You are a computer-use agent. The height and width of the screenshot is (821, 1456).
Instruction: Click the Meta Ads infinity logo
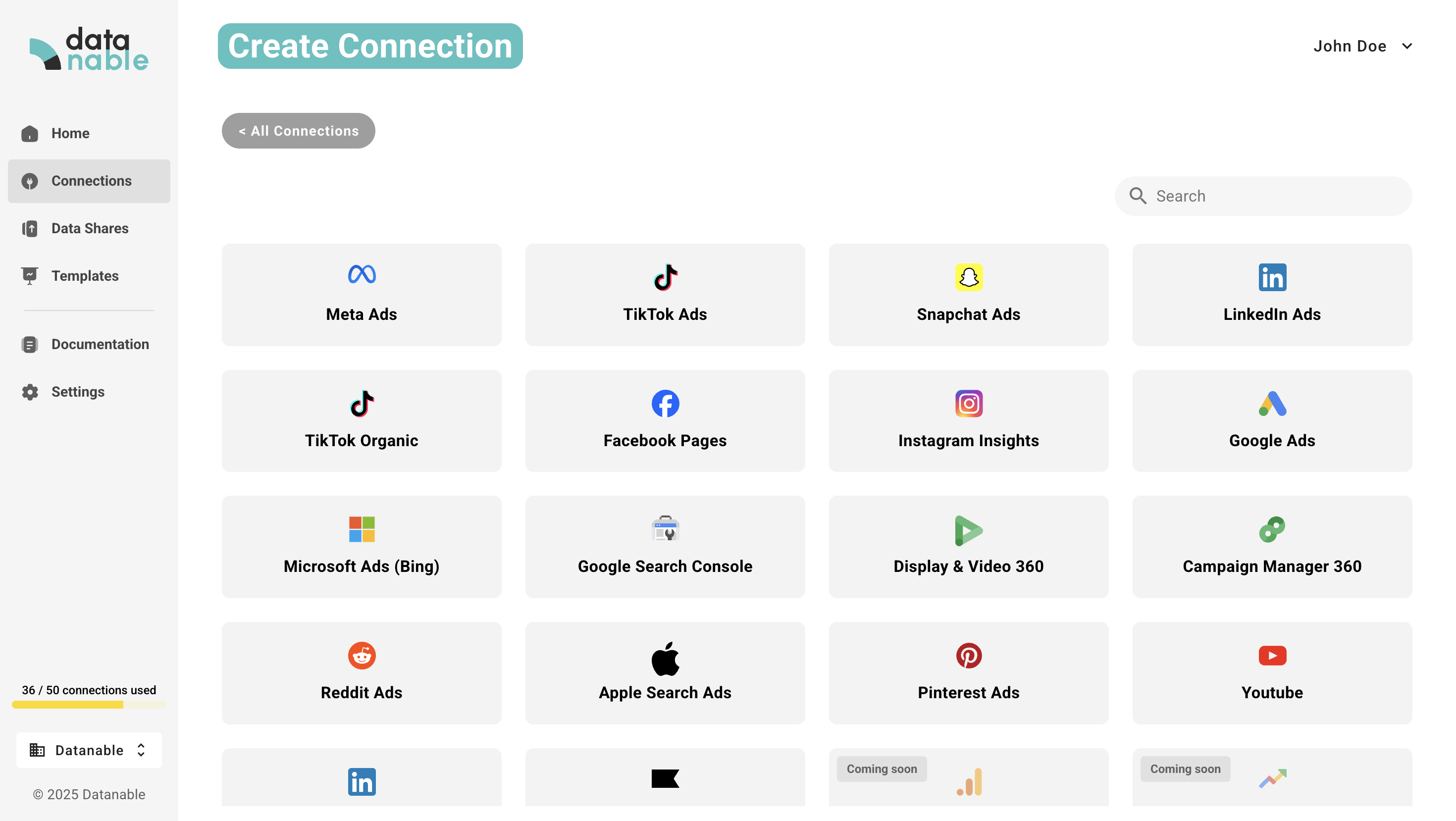362,275
